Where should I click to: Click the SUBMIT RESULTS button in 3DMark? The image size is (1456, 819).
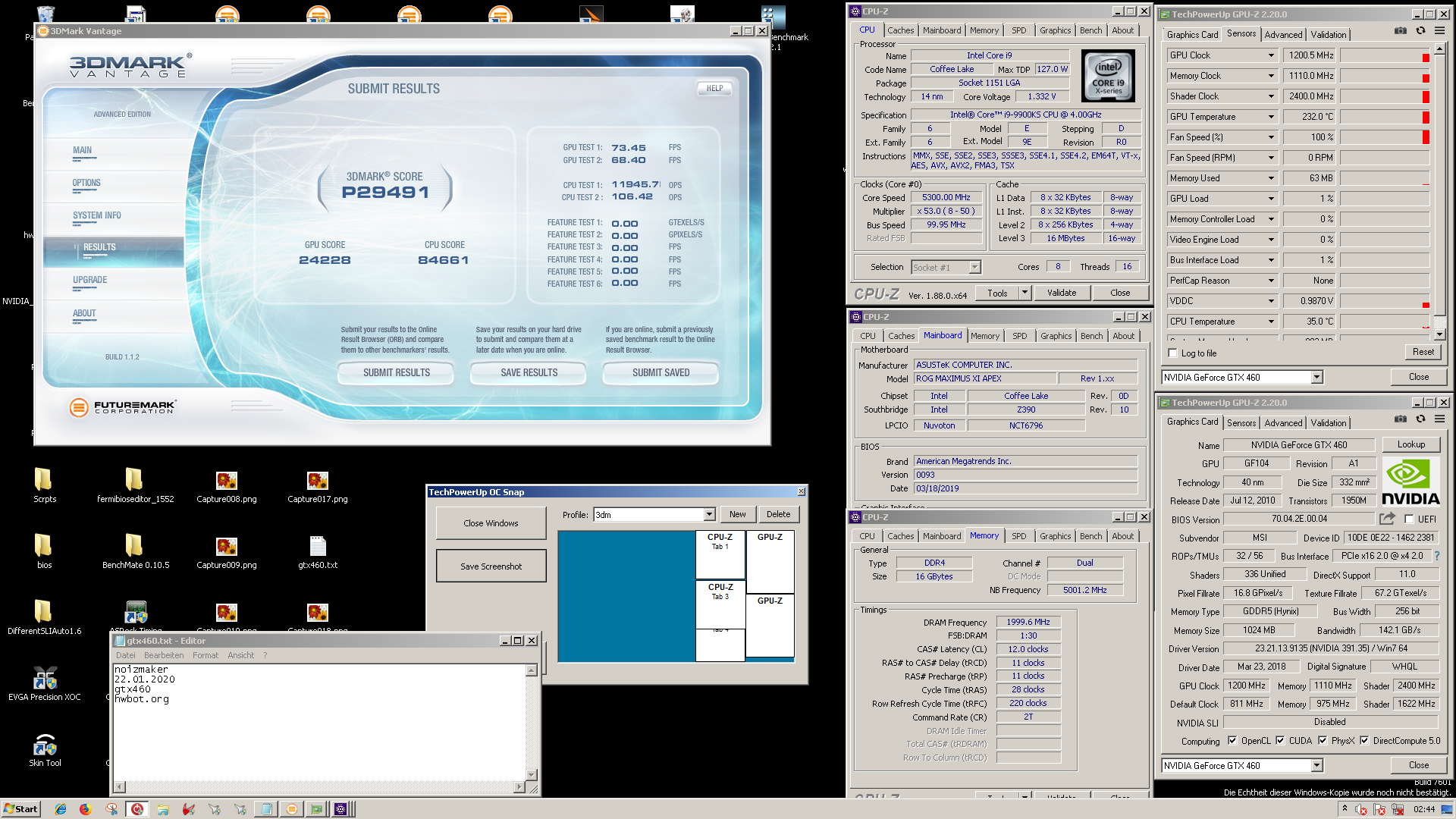[x=396, y=372]
